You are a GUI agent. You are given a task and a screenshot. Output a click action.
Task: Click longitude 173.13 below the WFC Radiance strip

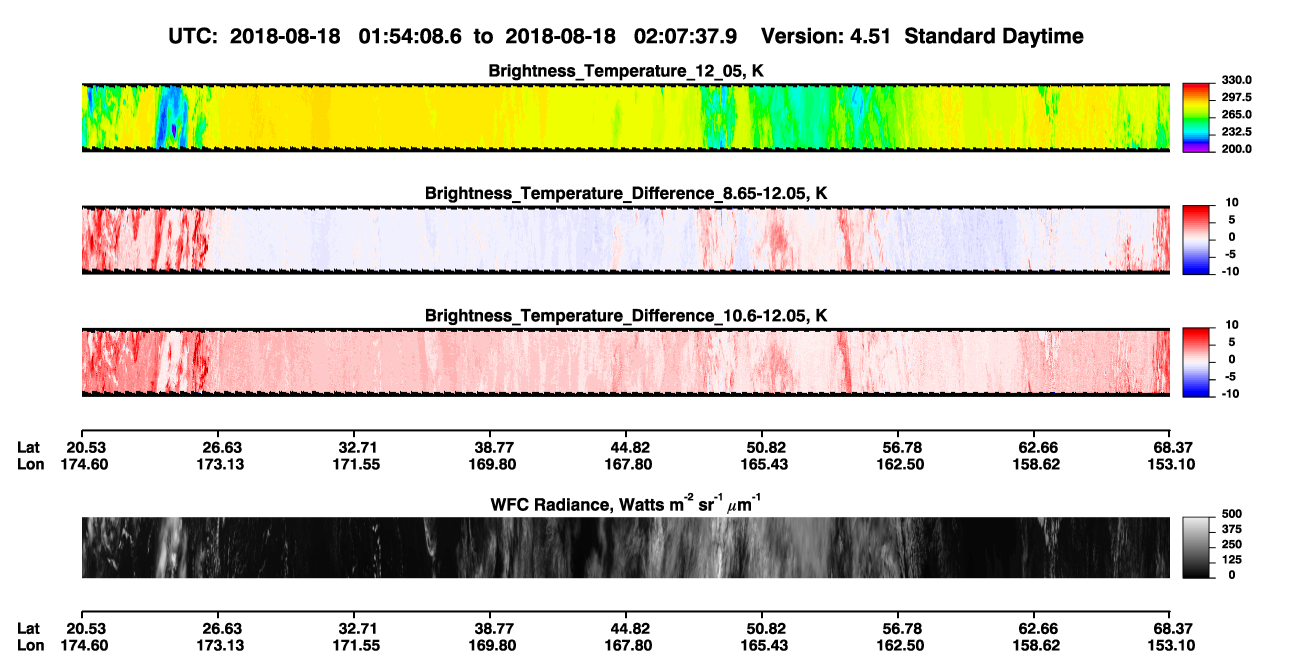(218, 645)
